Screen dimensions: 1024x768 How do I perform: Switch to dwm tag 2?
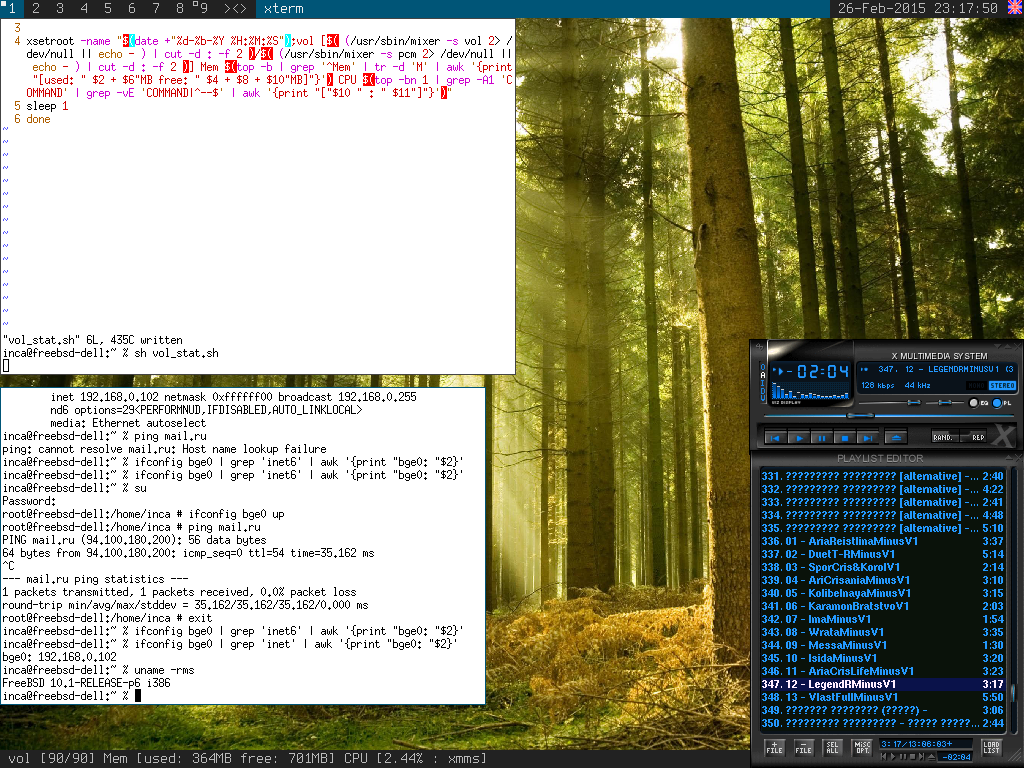(x=35, y=8)
